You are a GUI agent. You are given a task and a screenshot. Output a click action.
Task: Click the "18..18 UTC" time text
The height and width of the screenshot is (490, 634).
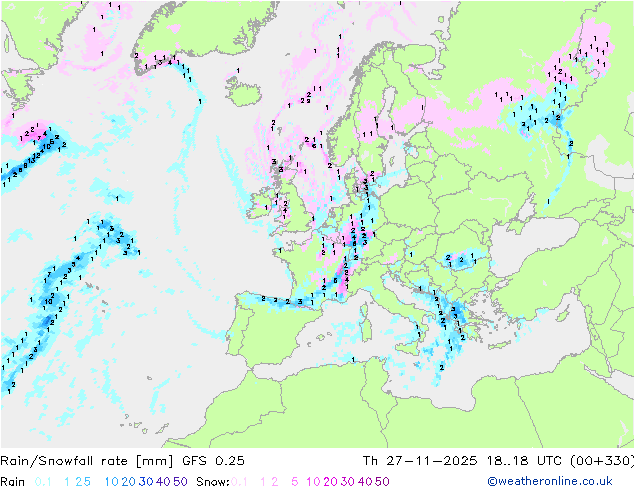point(524,460)
